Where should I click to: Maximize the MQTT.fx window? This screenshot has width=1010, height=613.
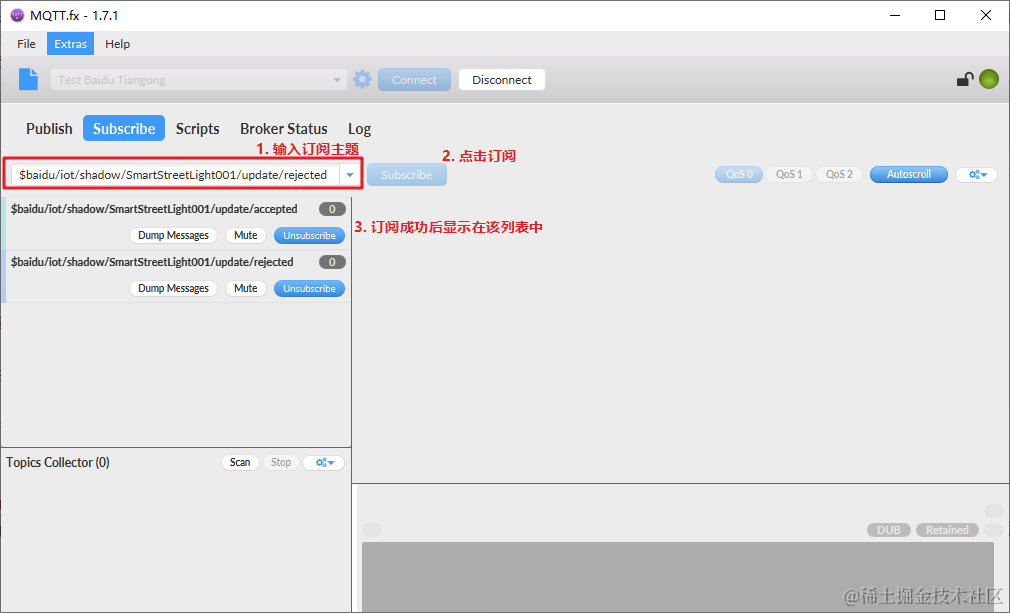tap(940, 15)
